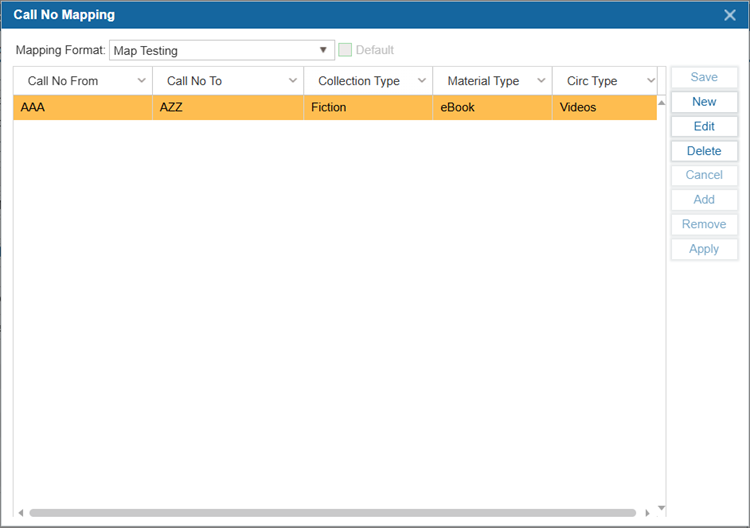The image size is (750, 528).
Task: Expand Material Type column menu arrow
Action: click(x=541, y=81)
